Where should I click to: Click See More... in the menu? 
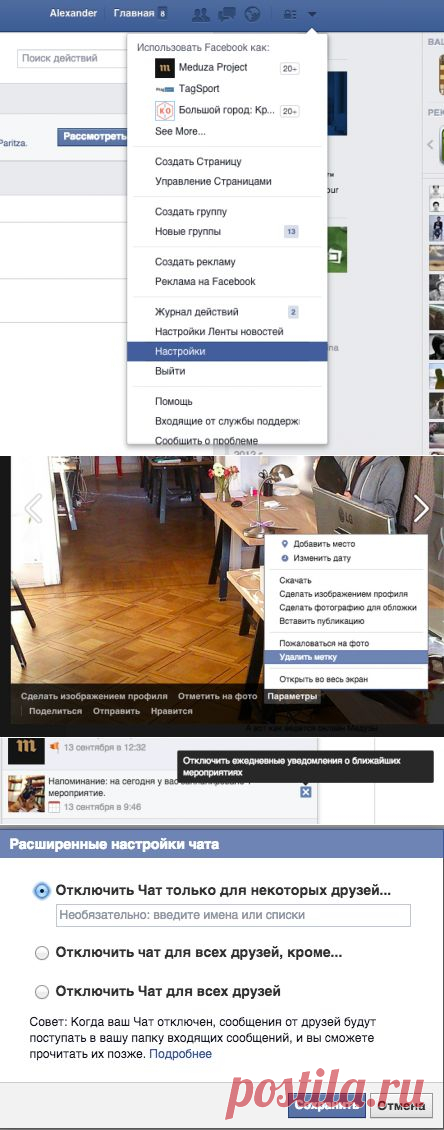(180, 131)
